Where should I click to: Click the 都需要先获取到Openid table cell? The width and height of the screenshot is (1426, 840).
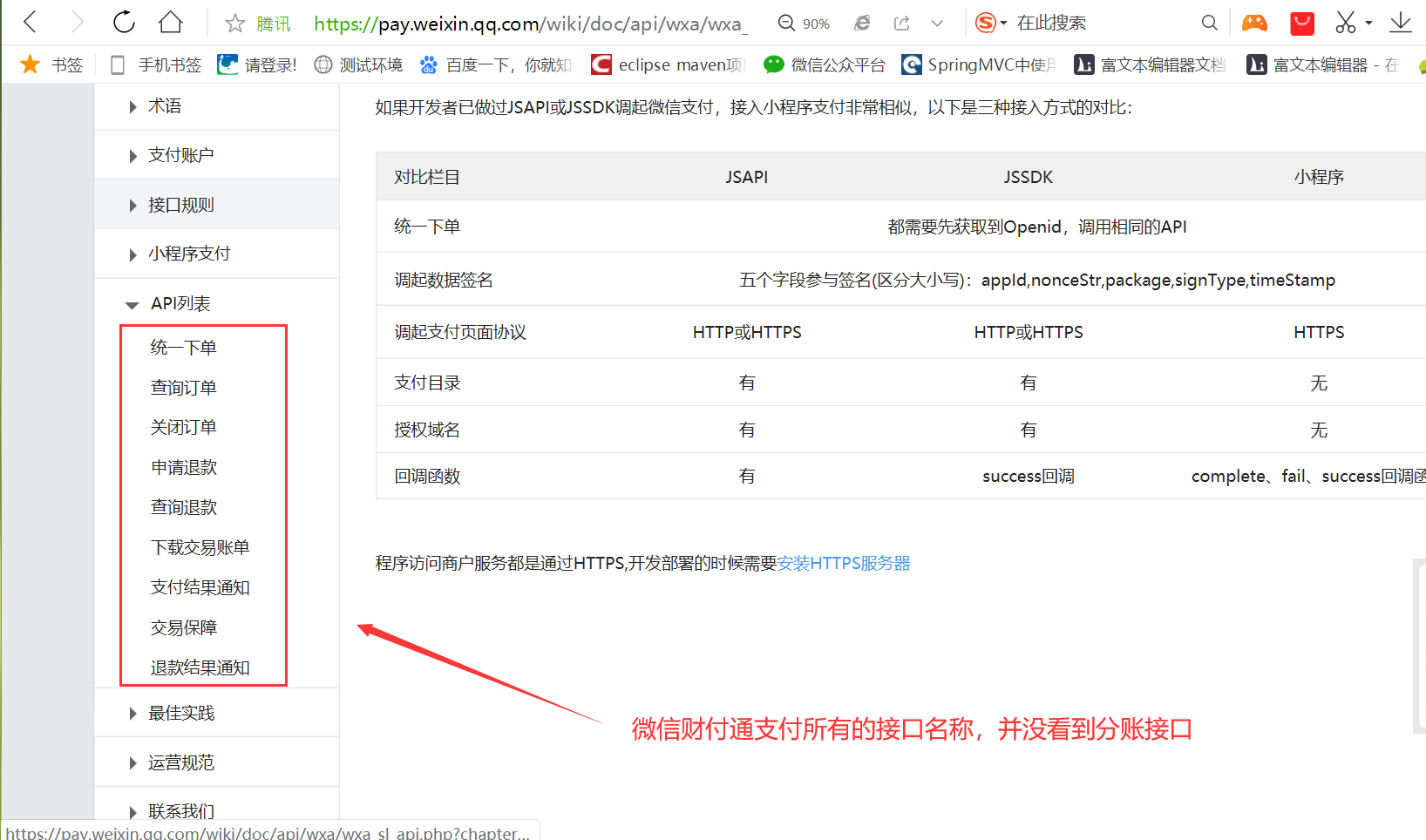point(1037,227)
